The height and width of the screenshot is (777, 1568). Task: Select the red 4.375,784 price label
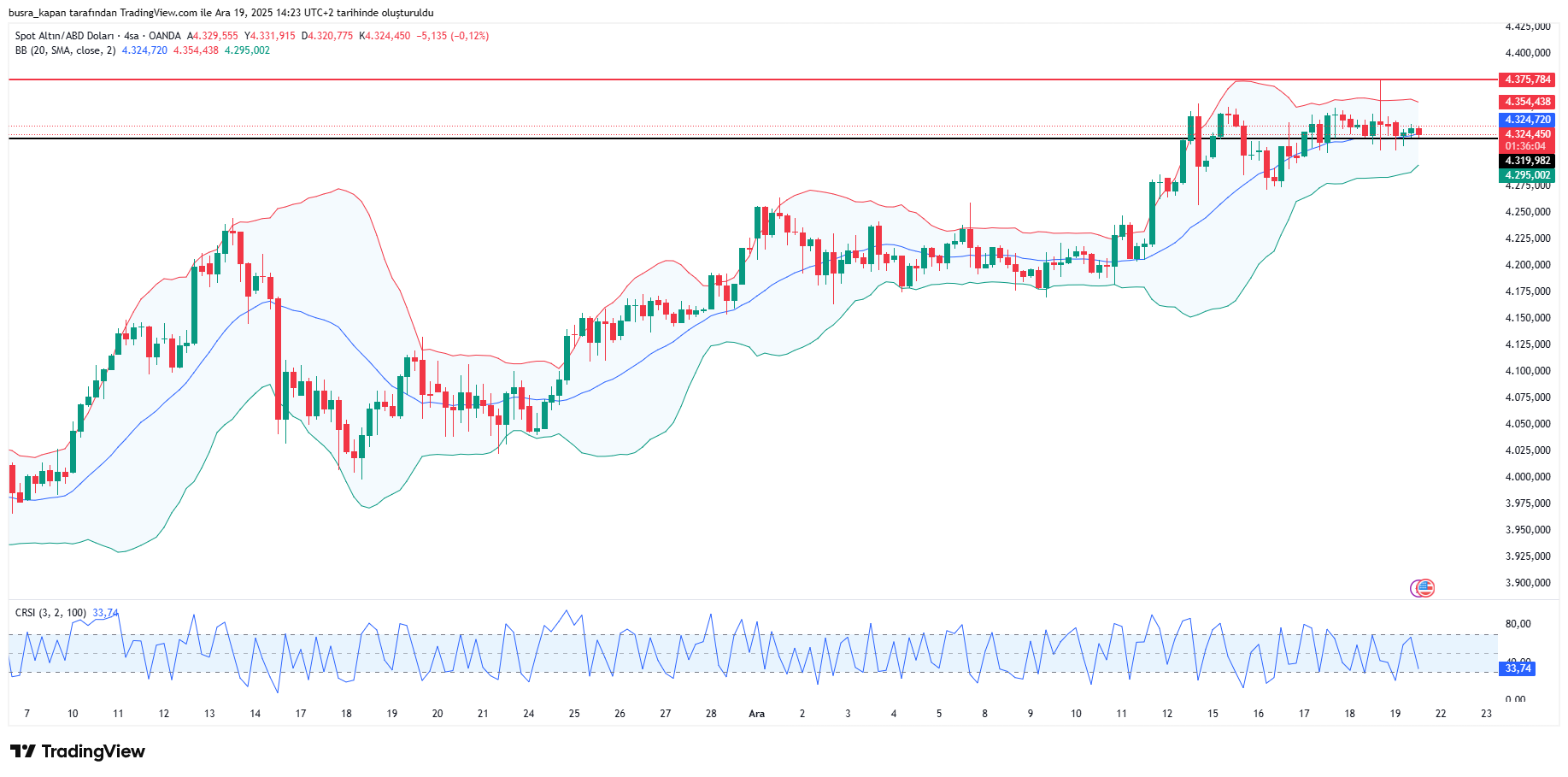pos(1528,79)
